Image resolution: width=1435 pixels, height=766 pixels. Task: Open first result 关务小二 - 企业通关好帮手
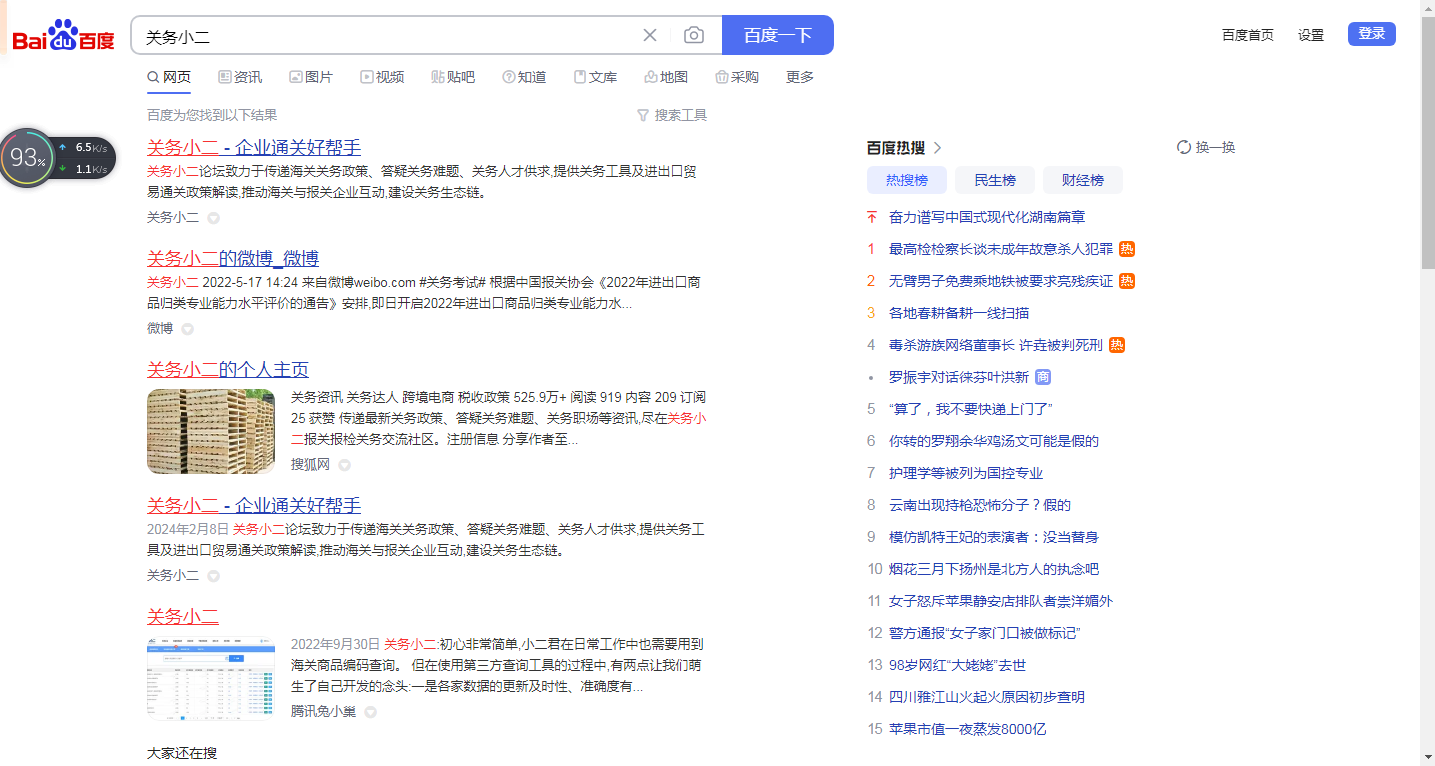tap(254, 148)
